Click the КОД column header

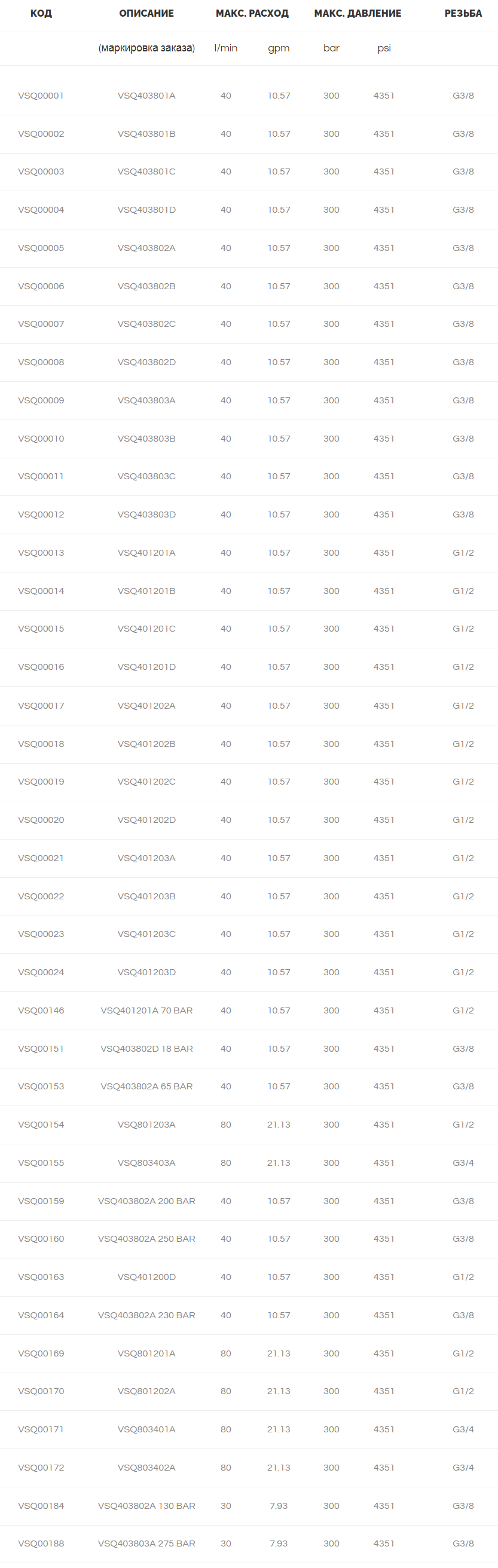pos(41,13)
